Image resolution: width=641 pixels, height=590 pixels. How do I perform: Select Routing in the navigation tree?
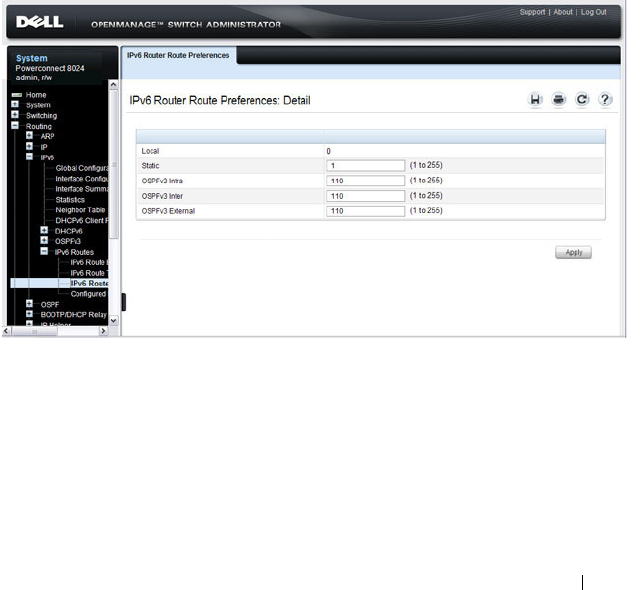(38, 126)
